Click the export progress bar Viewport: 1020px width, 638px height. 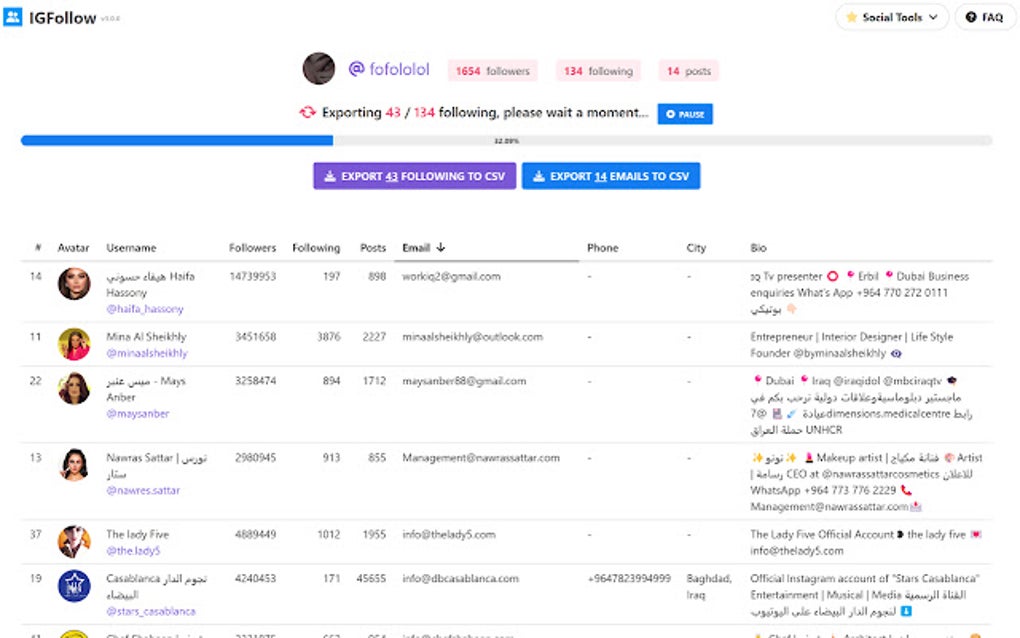[506, 141]
